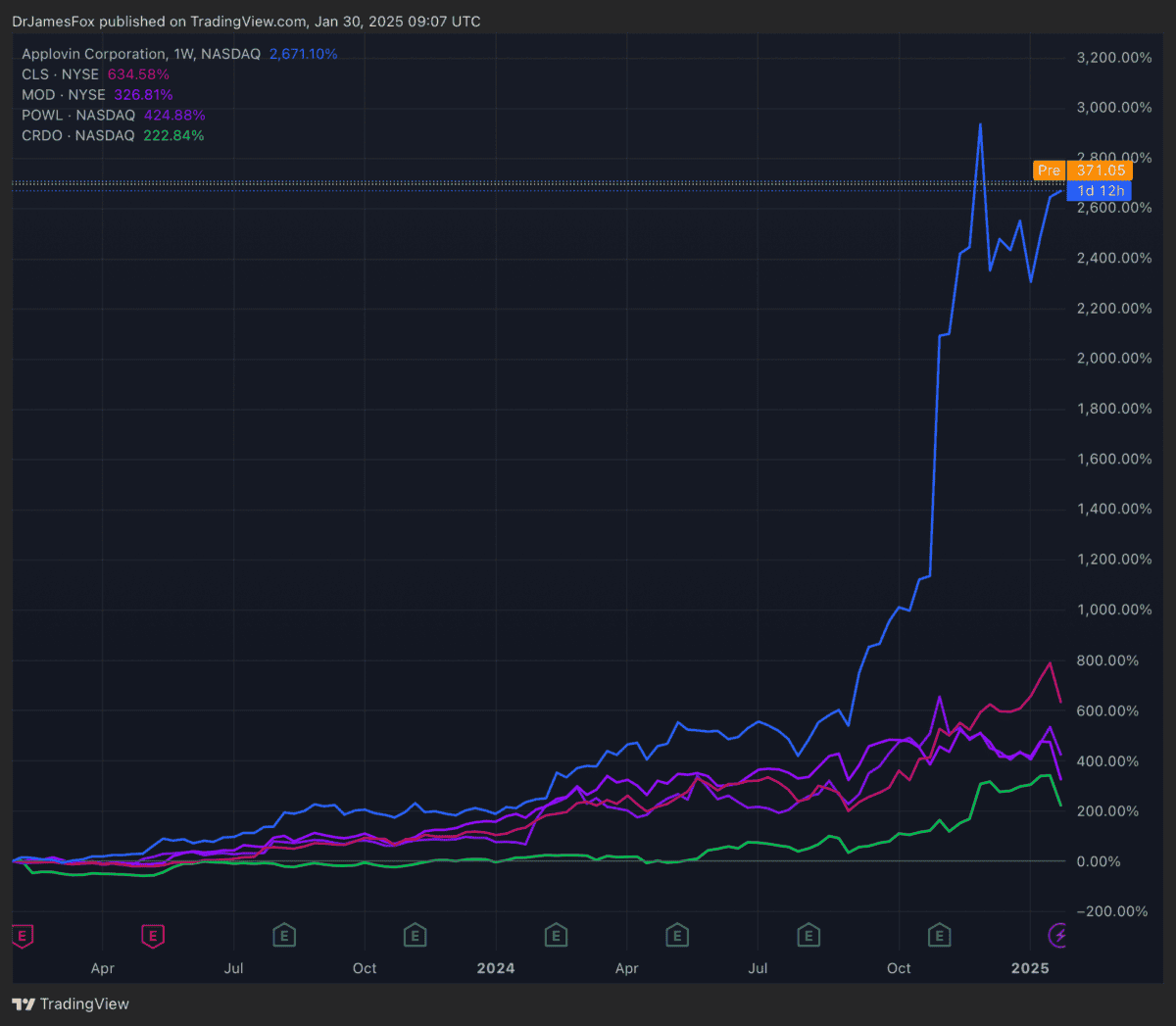Click the pink earnings marker at the chart's left edge
Image resolution: width=1176 pixels, height=1026 pixels.
[22, 936]
